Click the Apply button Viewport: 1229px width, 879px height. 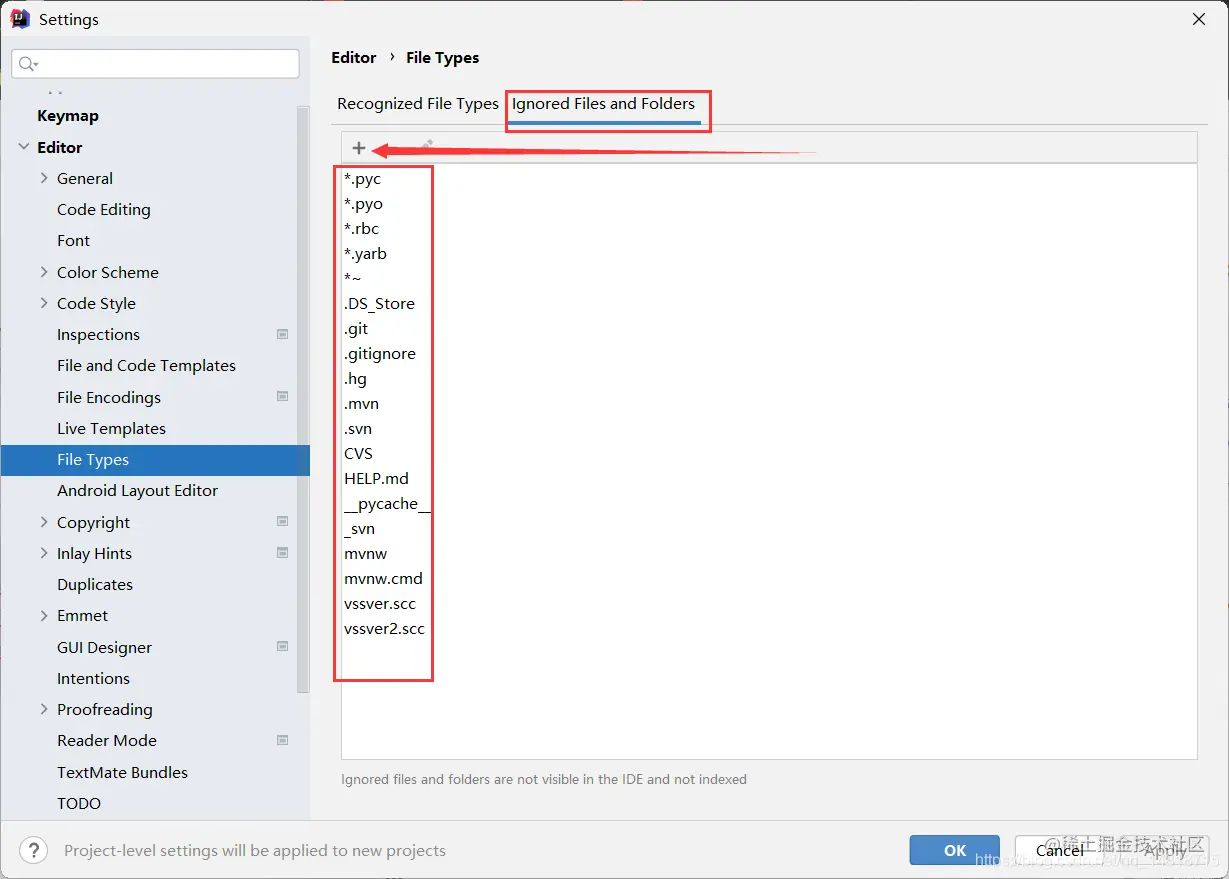point(1164,850)
